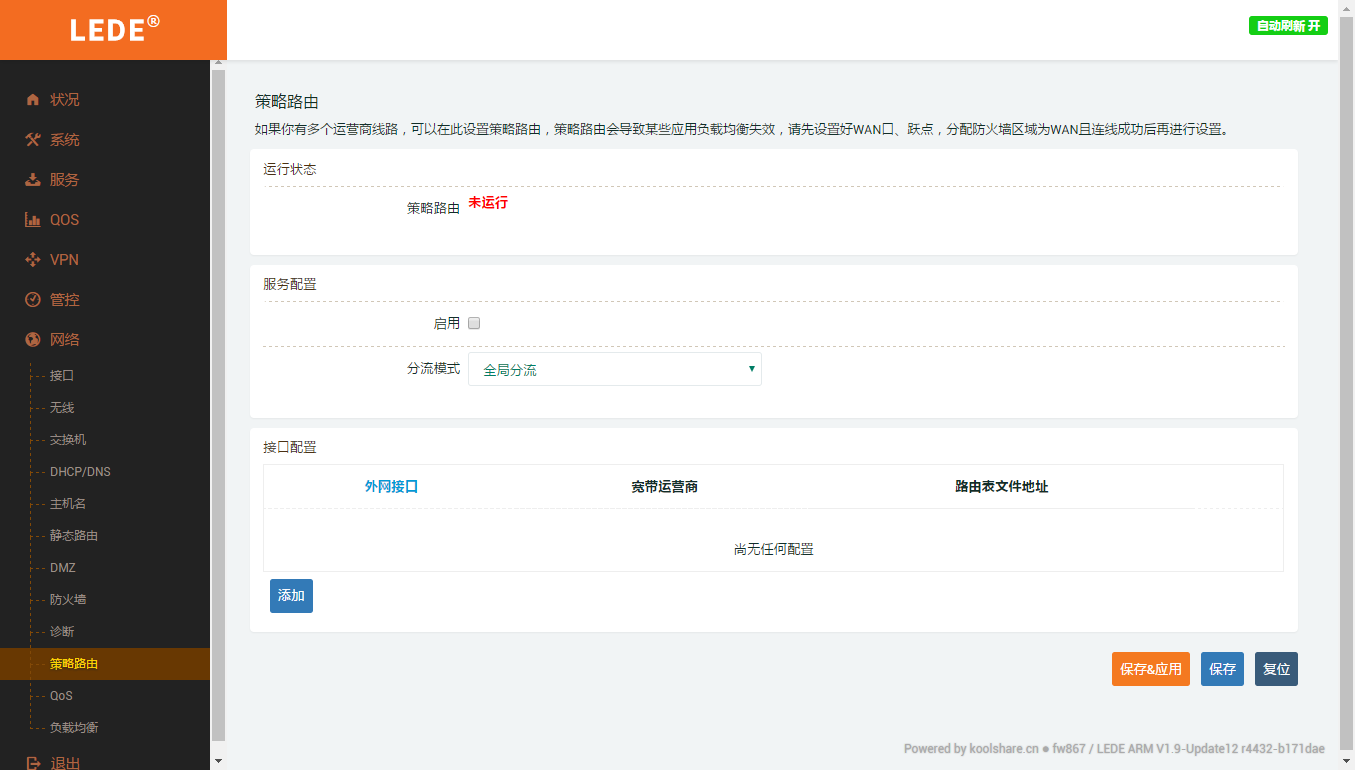Select DHCP/DNS under 网络

tap(80, 472)
